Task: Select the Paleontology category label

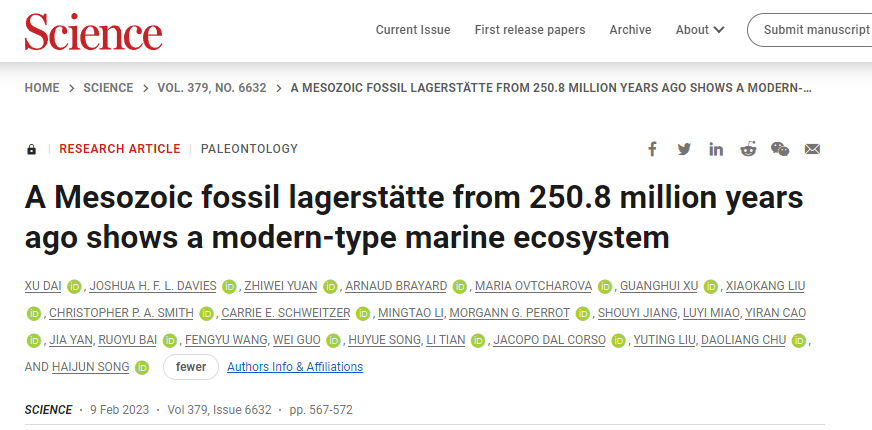Action: point(249,149)
